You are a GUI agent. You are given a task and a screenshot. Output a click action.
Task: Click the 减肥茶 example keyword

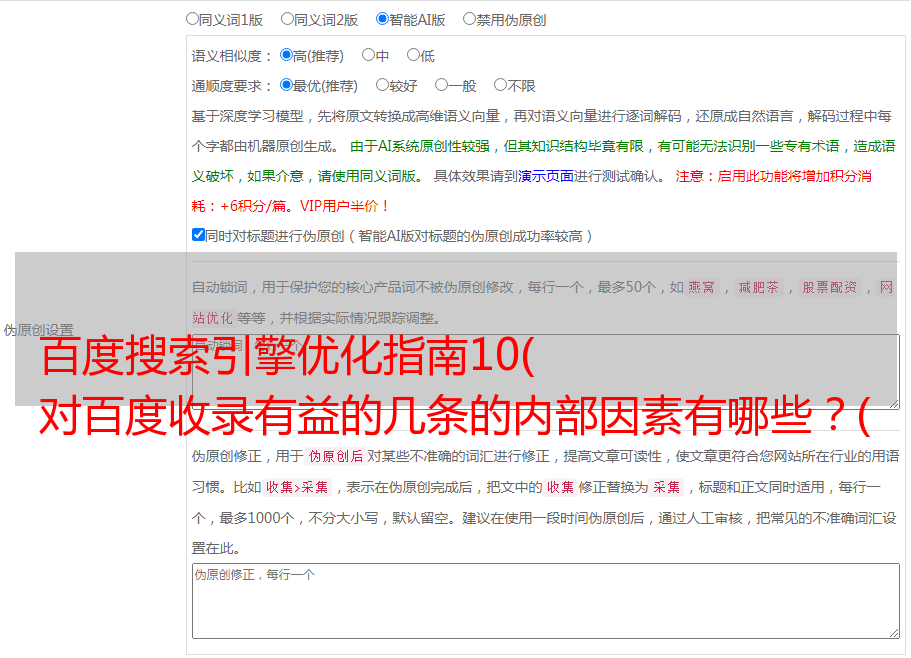[758, 287]
